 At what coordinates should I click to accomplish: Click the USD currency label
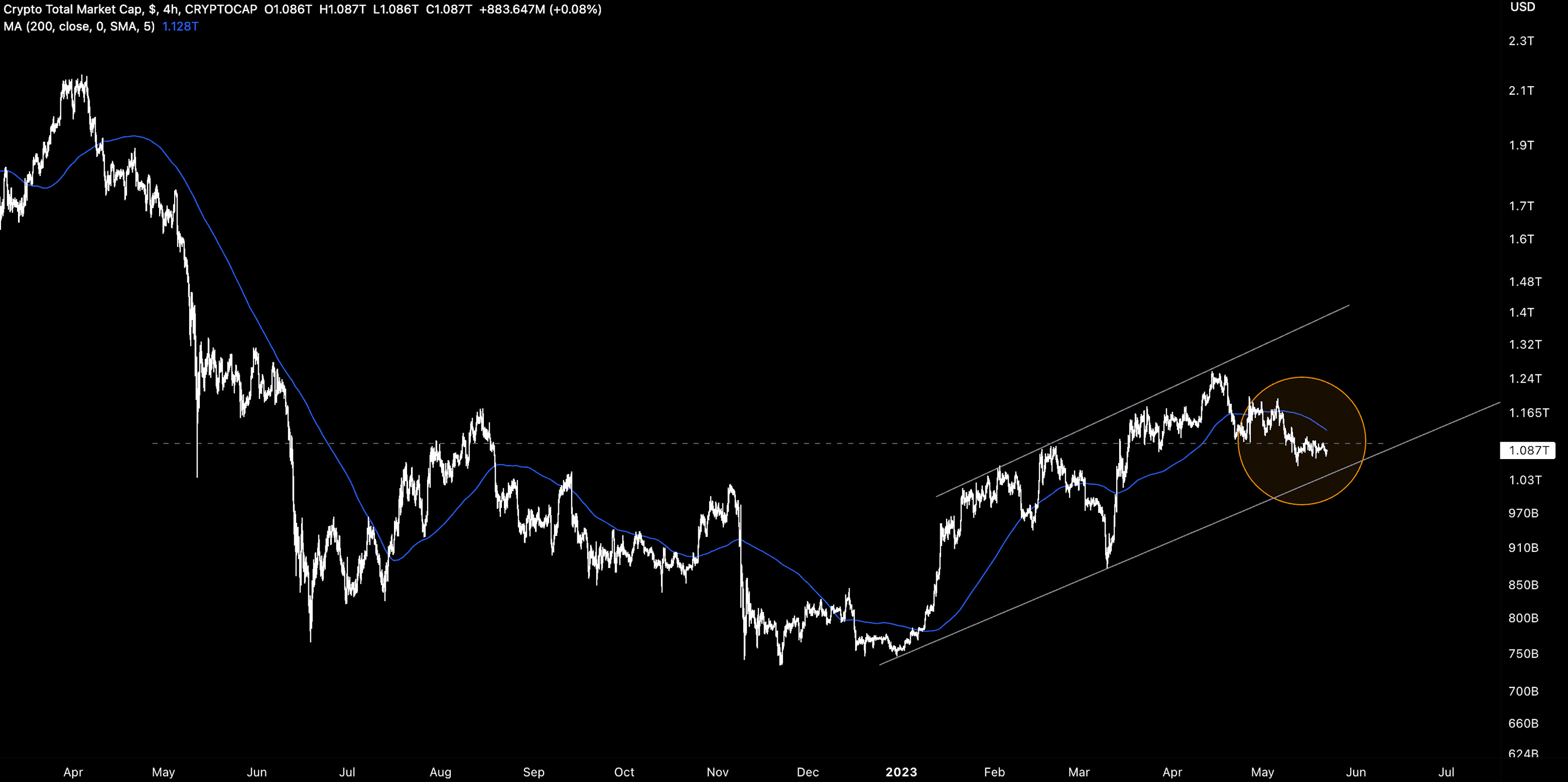click(1522, 7)
